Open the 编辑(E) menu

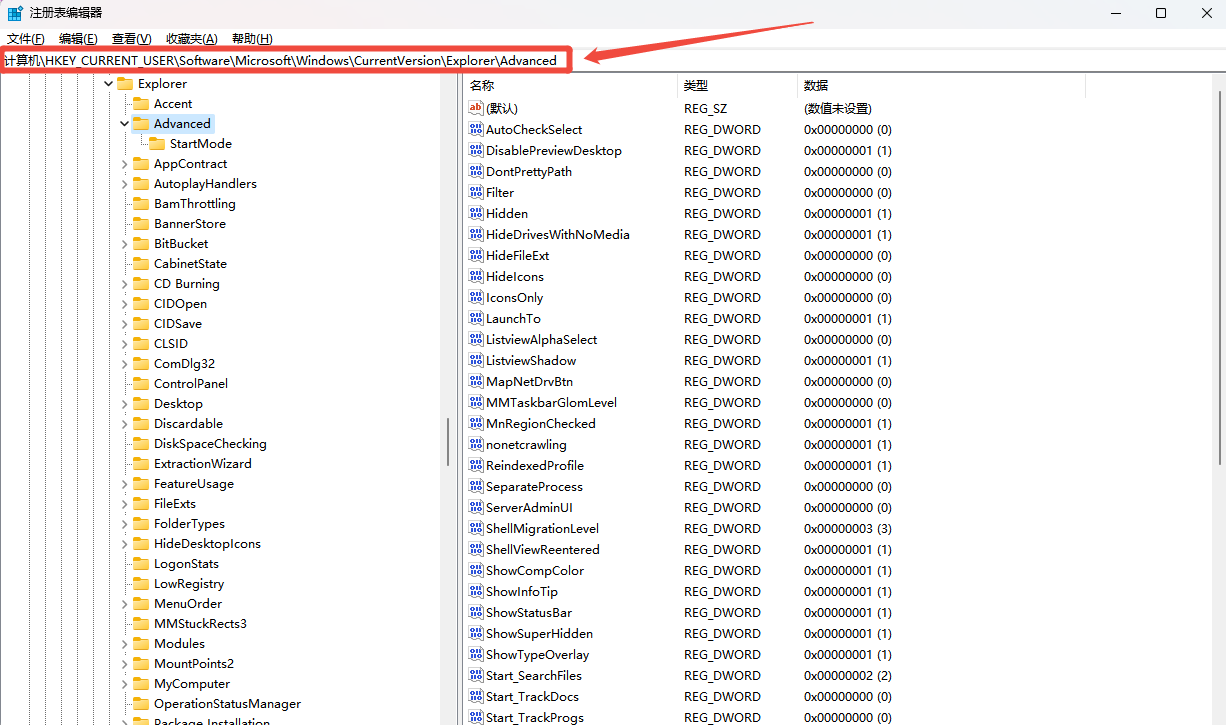(x=78, y=38)
